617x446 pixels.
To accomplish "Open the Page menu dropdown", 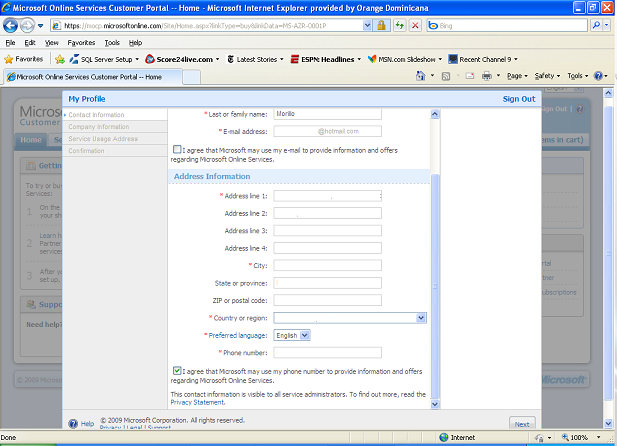I will pyautogui.click(x=517, y=76).
